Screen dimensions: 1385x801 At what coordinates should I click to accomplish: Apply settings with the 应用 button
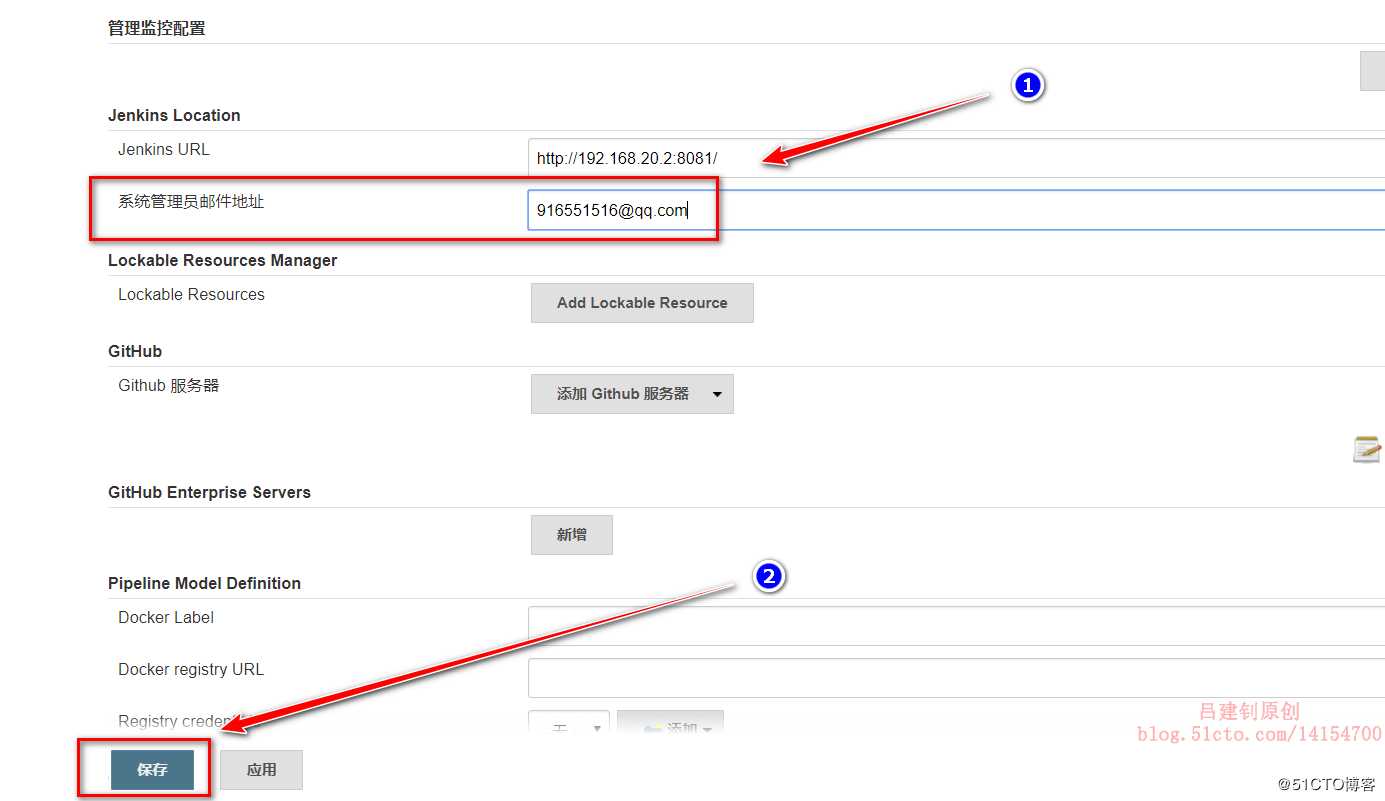pos(261,770)
